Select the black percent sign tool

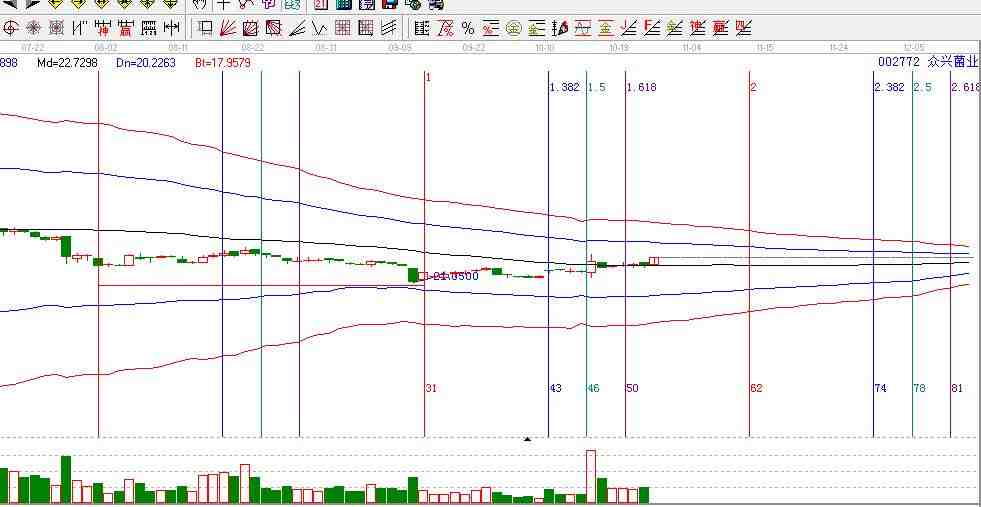pos(467,28)
